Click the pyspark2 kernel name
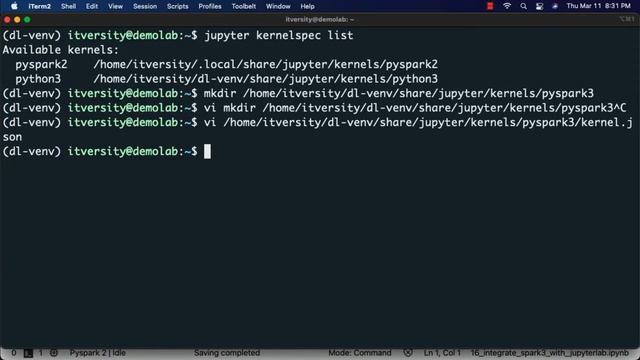Image resolution: width=640 pixels, height=360 pixels. [x=41, y=64]
